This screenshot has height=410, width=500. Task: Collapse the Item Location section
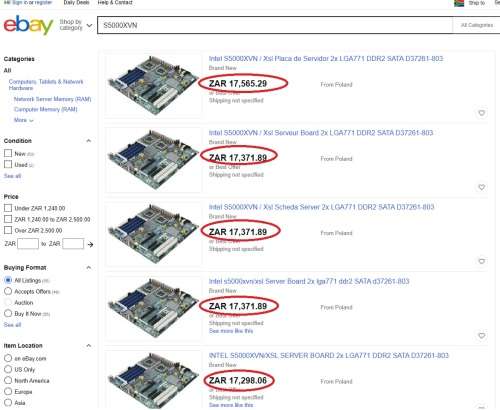point(89,346)
